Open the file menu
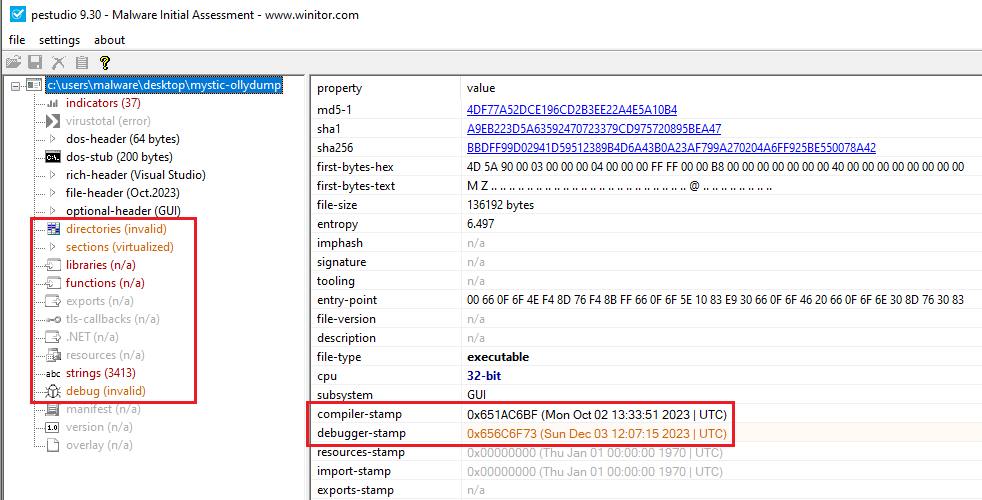Viewport: 982px width, 500px height. [x=17, y=40]
